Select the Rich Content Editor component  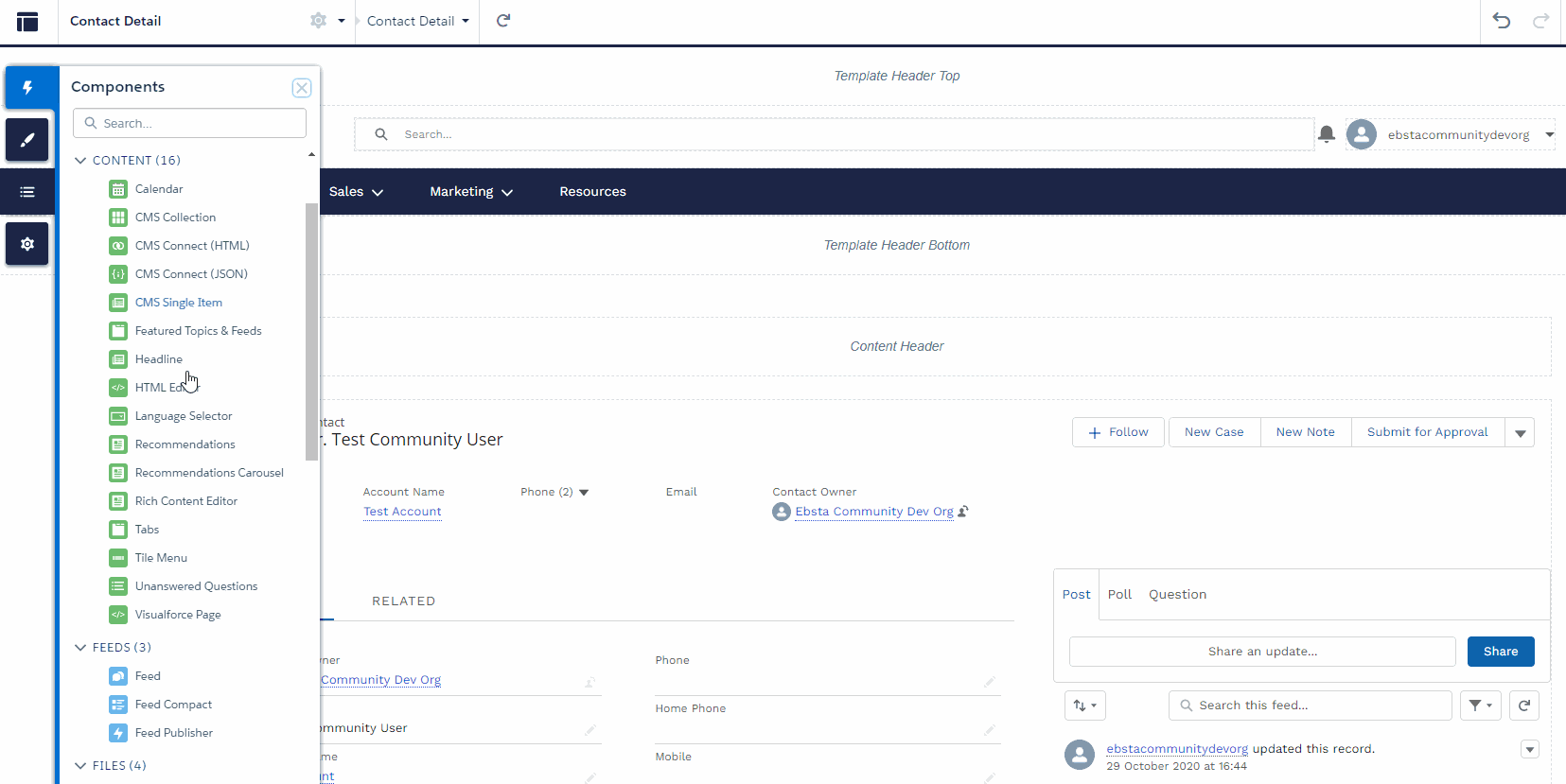185,501
